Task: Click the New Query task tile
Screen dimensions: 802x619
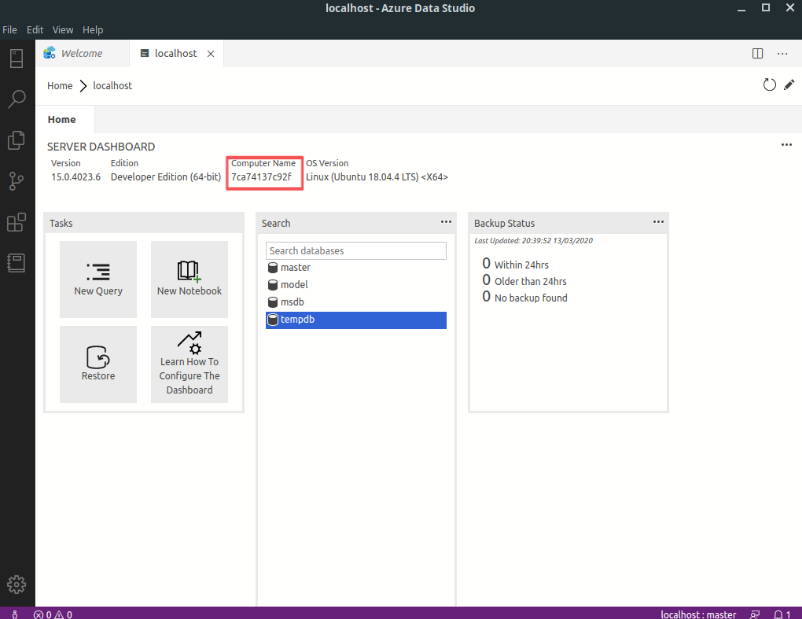Action: click(x=98, y=279)
